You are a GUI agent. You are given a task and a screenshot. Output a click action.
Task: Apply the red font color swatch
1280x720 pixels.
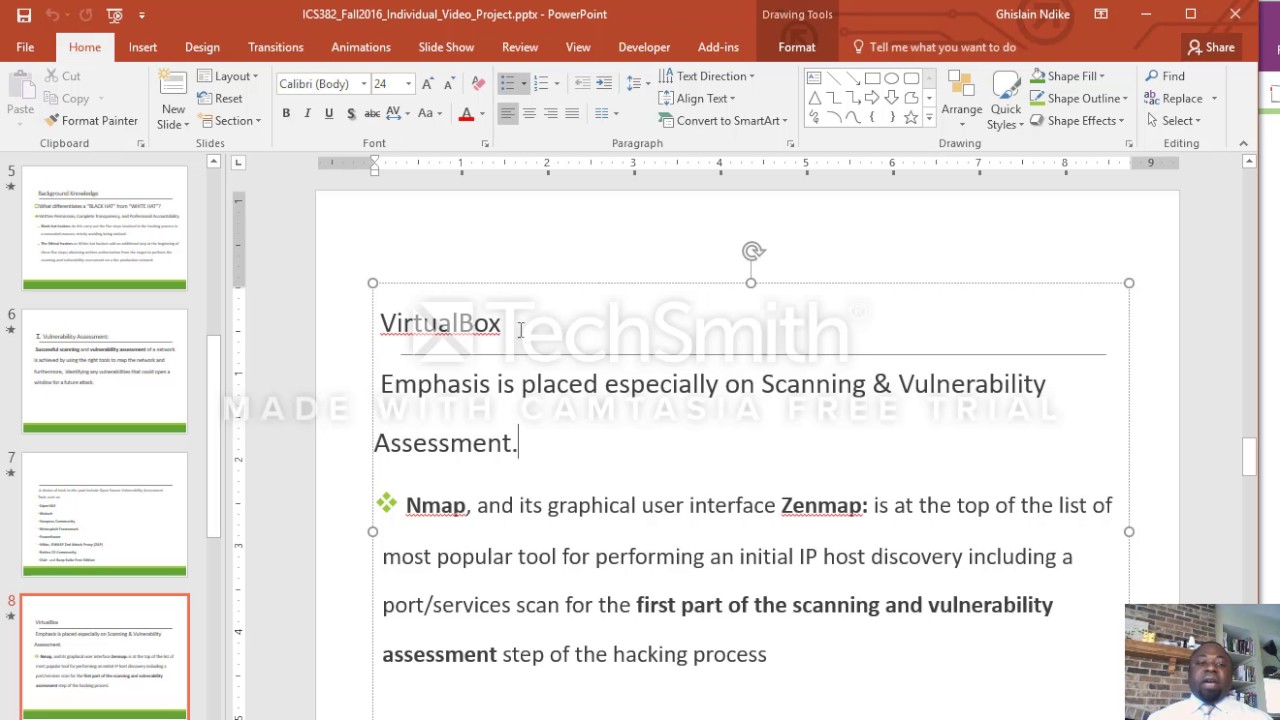click(466, 114)
